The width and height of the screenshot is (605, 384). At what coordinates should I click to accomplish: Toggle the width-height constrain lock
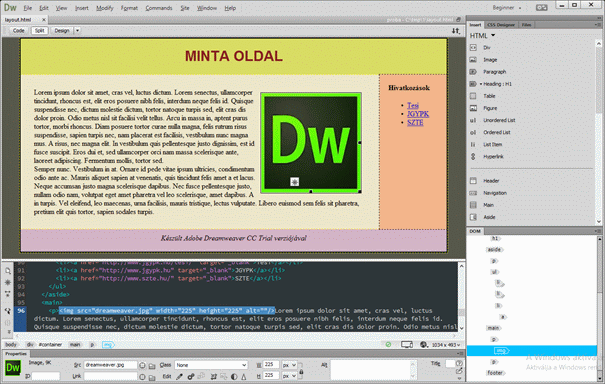tap(301, 370)
